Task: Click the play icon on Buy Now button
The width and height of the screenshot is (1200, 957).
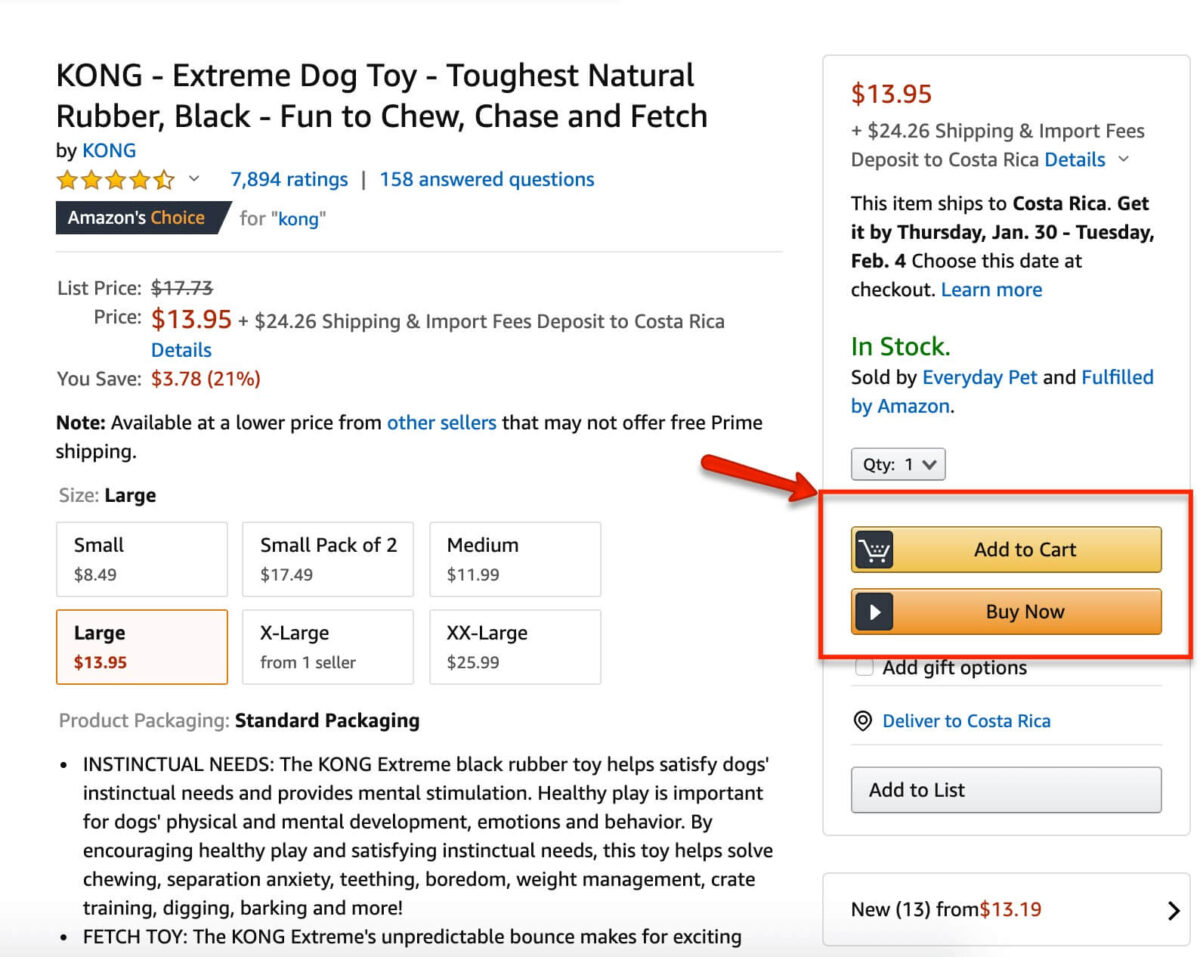Action: tap(873, 611)
